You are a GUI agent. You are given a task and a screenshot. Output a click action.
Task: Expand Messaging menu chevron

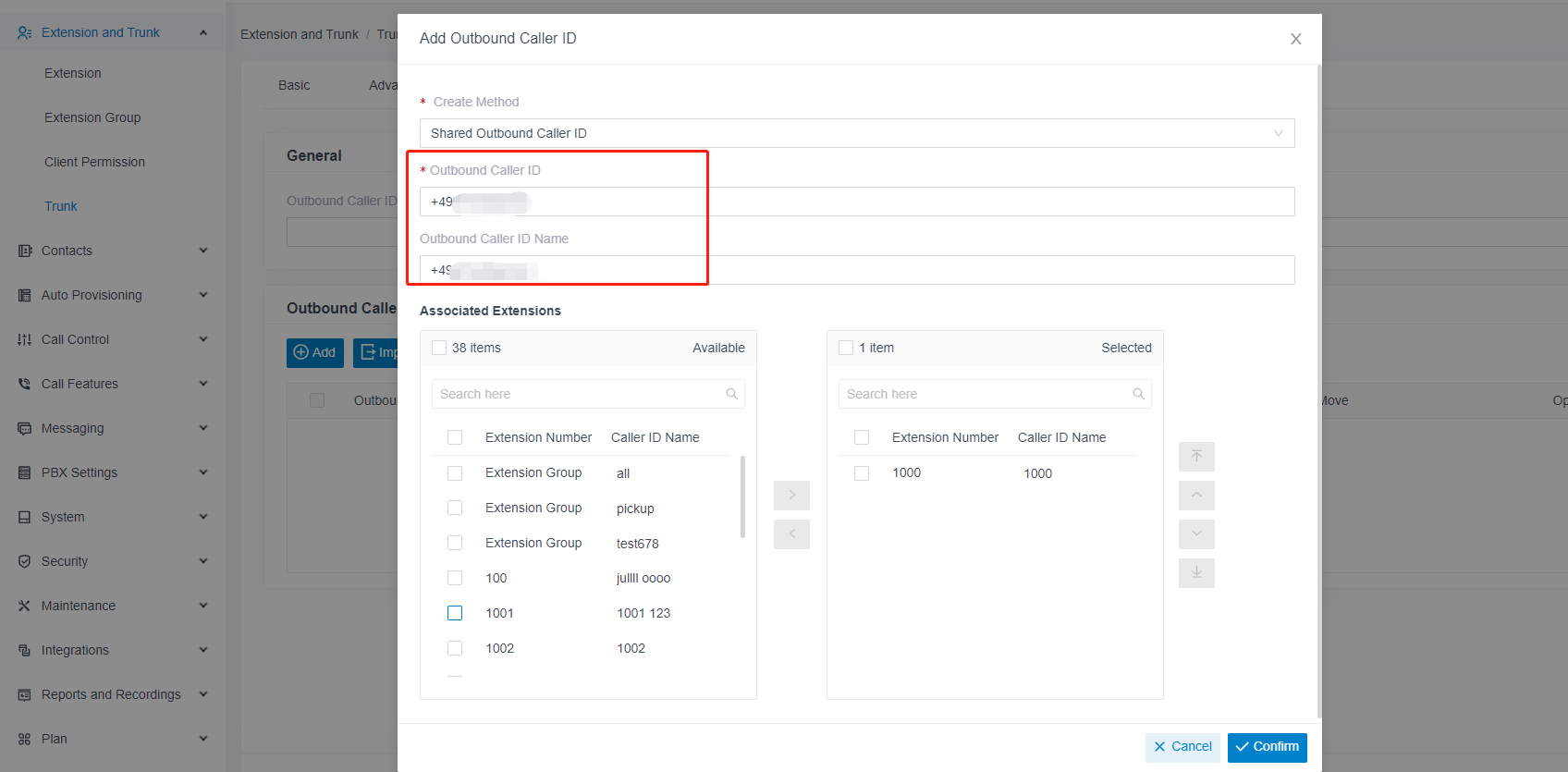(203, 428)
